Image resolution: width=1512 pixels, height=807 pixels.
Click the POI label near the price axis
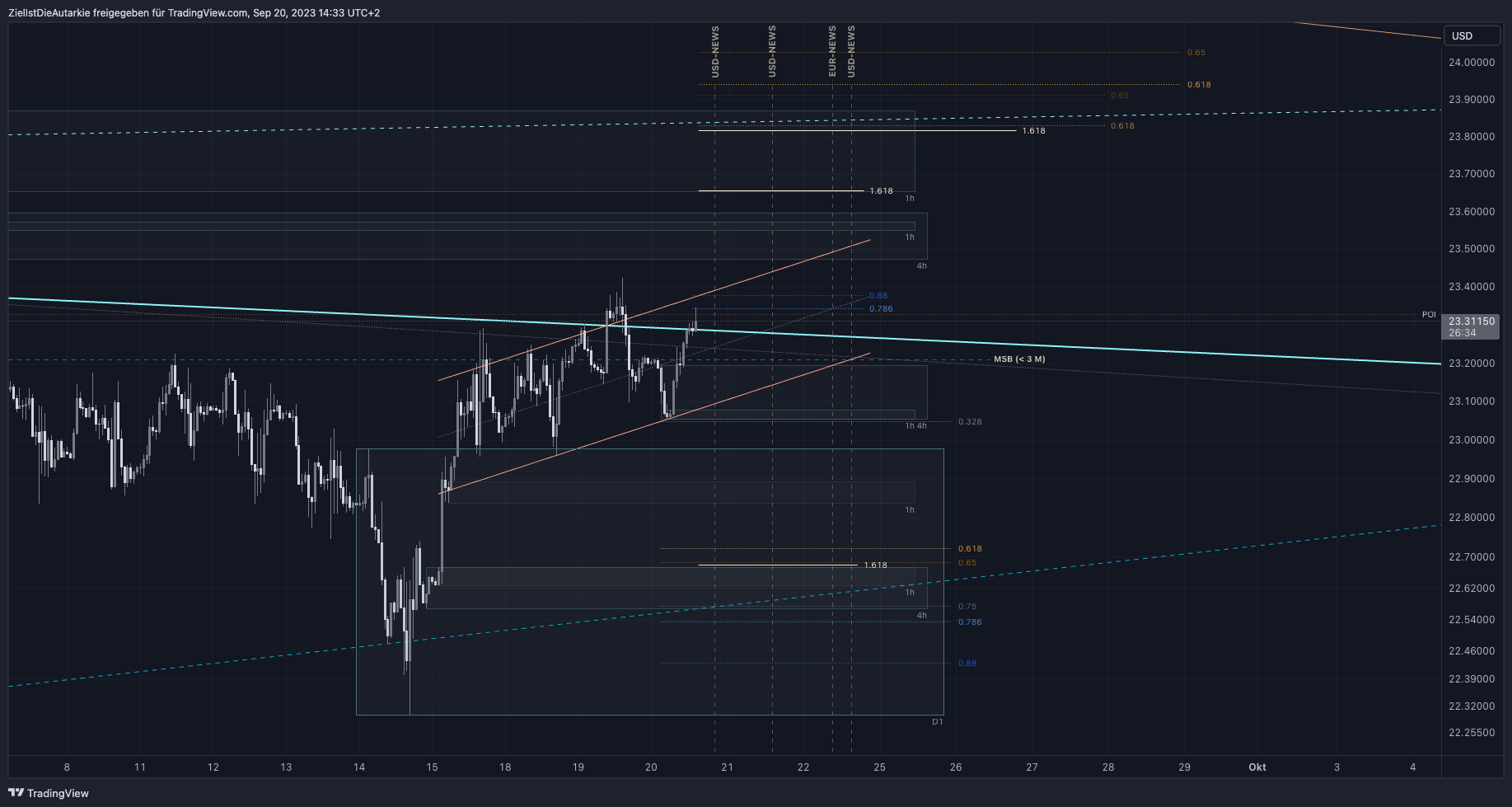point(1429,315)
